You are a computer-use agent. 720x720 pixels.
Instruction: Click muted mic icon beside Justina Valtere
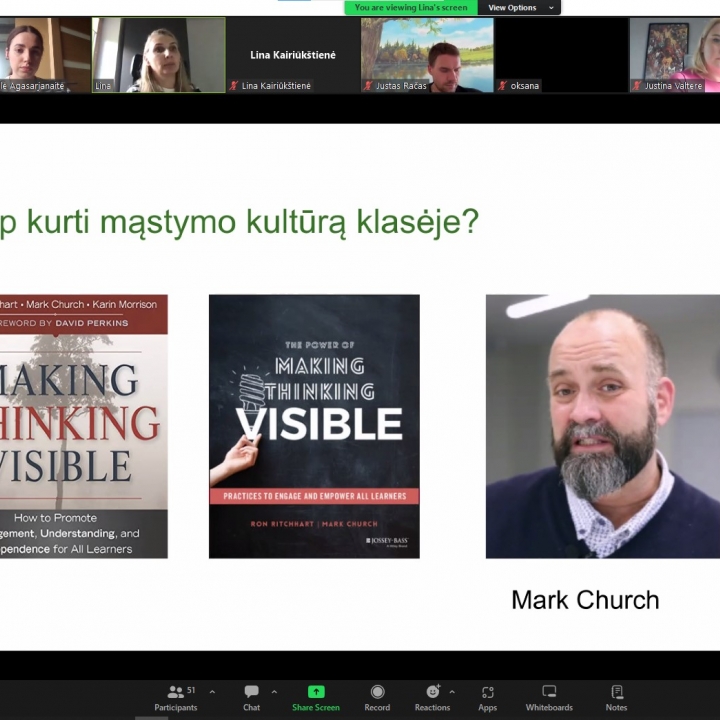pyautogui.click(x=636, y=85)
